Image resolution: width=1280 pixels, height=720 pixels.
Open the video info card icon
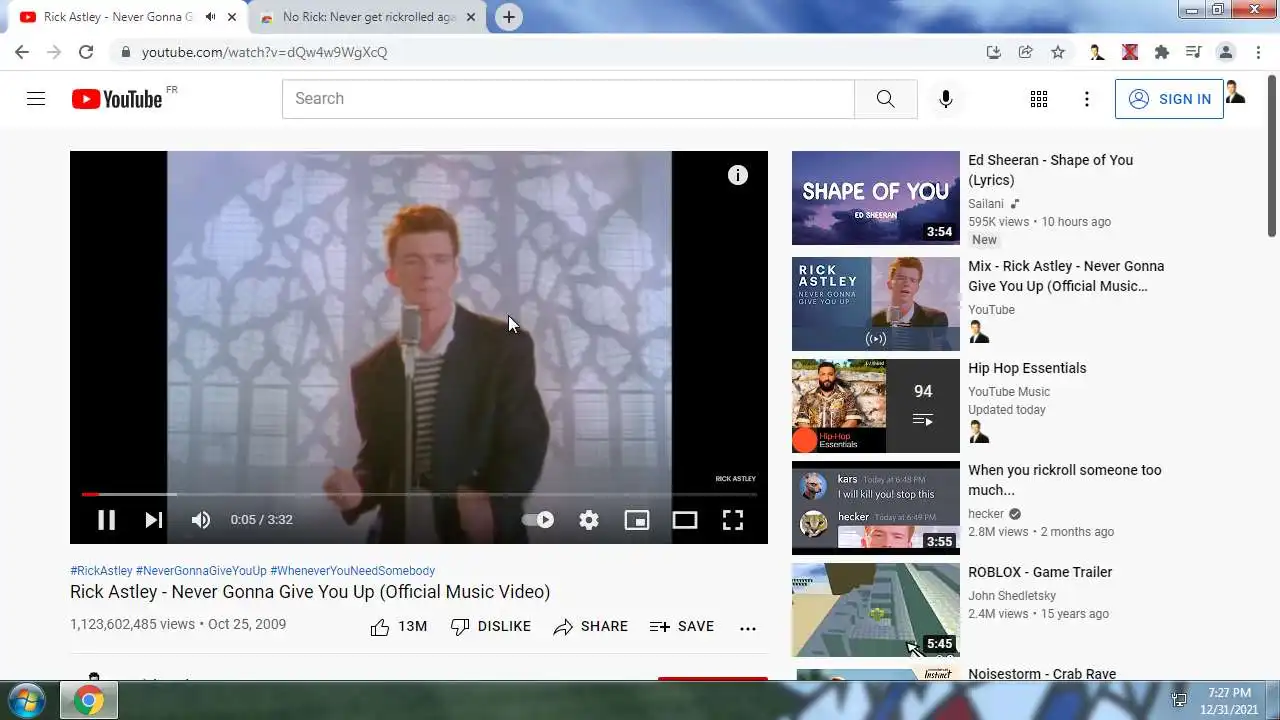pyautogui.click(x=738, y=175)
